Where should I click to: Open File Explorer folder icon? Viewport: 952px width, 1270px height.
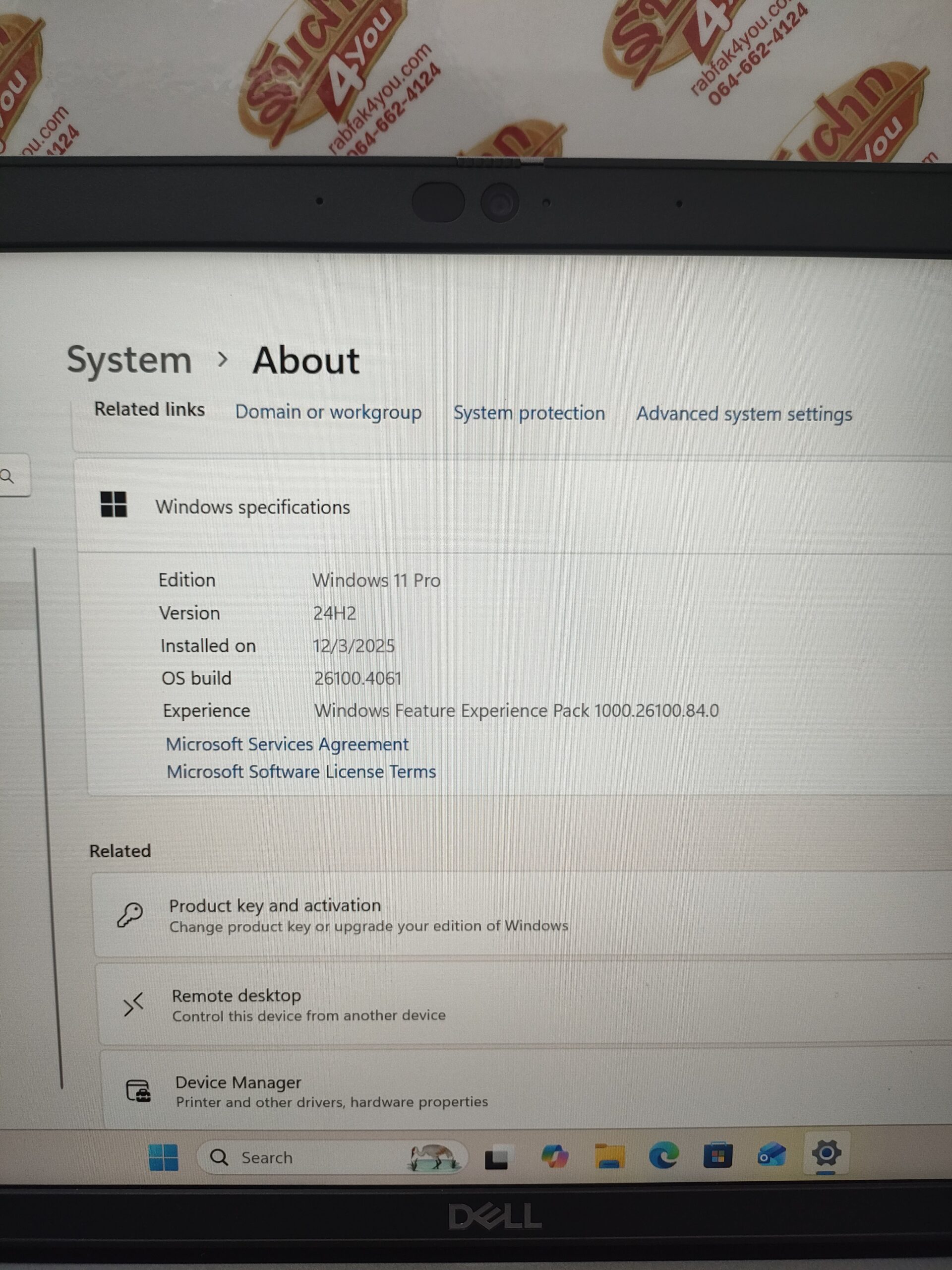coord(609,1156)
